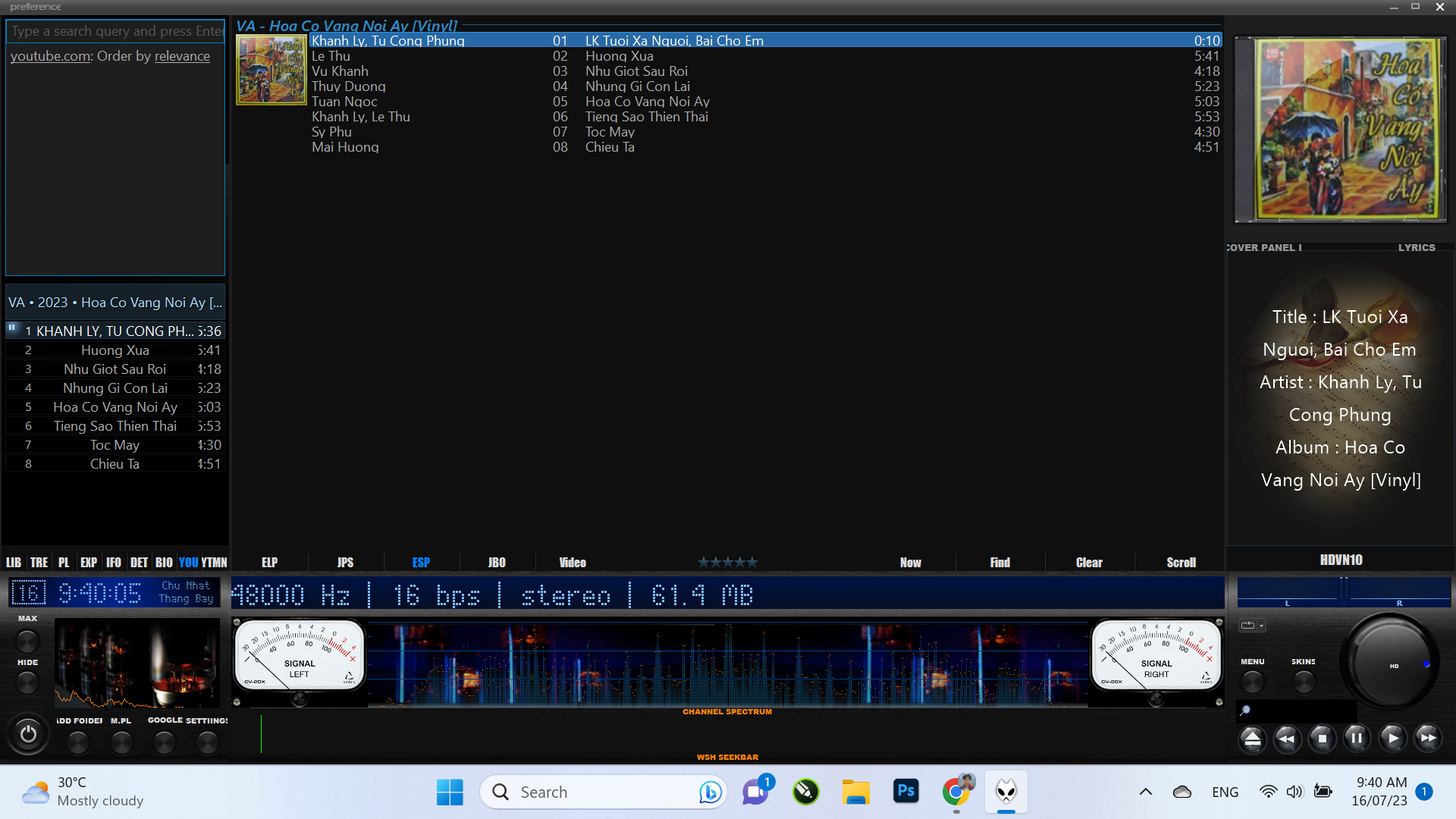This screenshot has width=1456, height=819.
Task: Switch to the IFO tab
Action: pyautogui.click(x=114, y=562)
